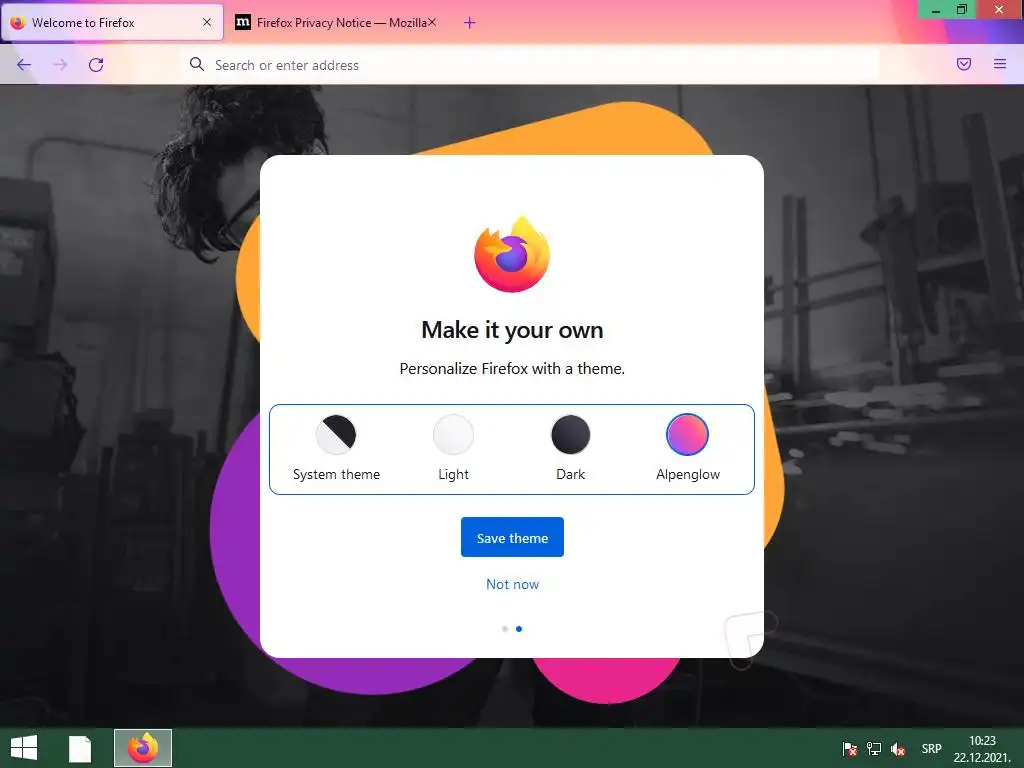This screenshot has width=1024, height=768.
Task: Choose the Dark theme
Action: pos(571,448)
